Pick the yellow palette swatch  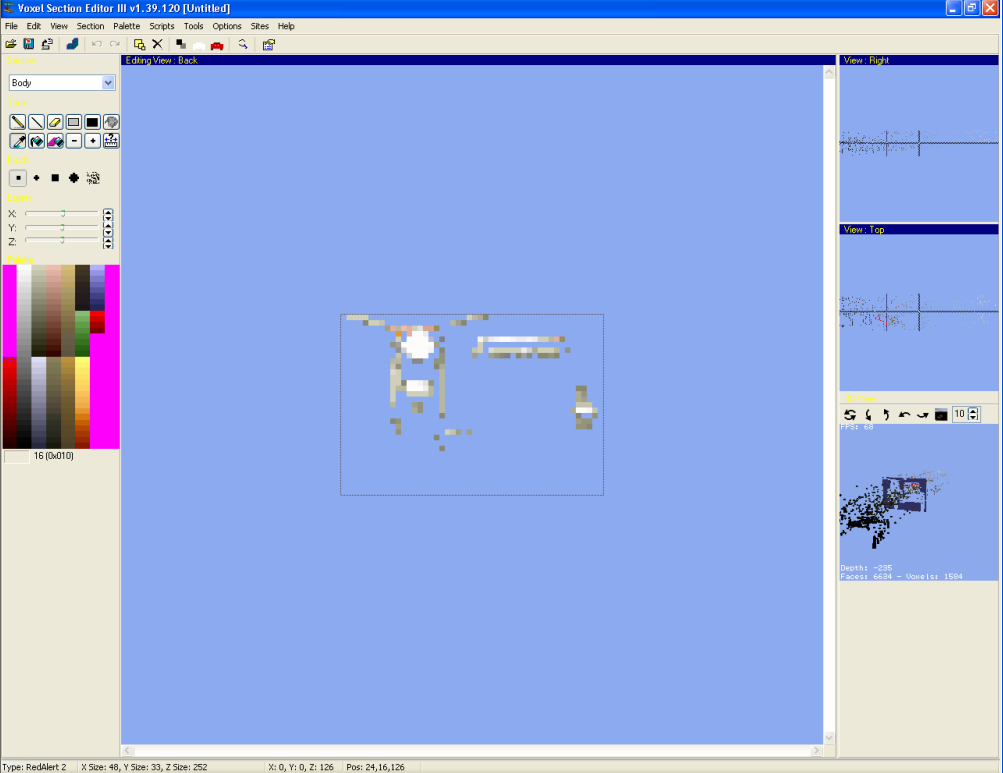(83, 365)
